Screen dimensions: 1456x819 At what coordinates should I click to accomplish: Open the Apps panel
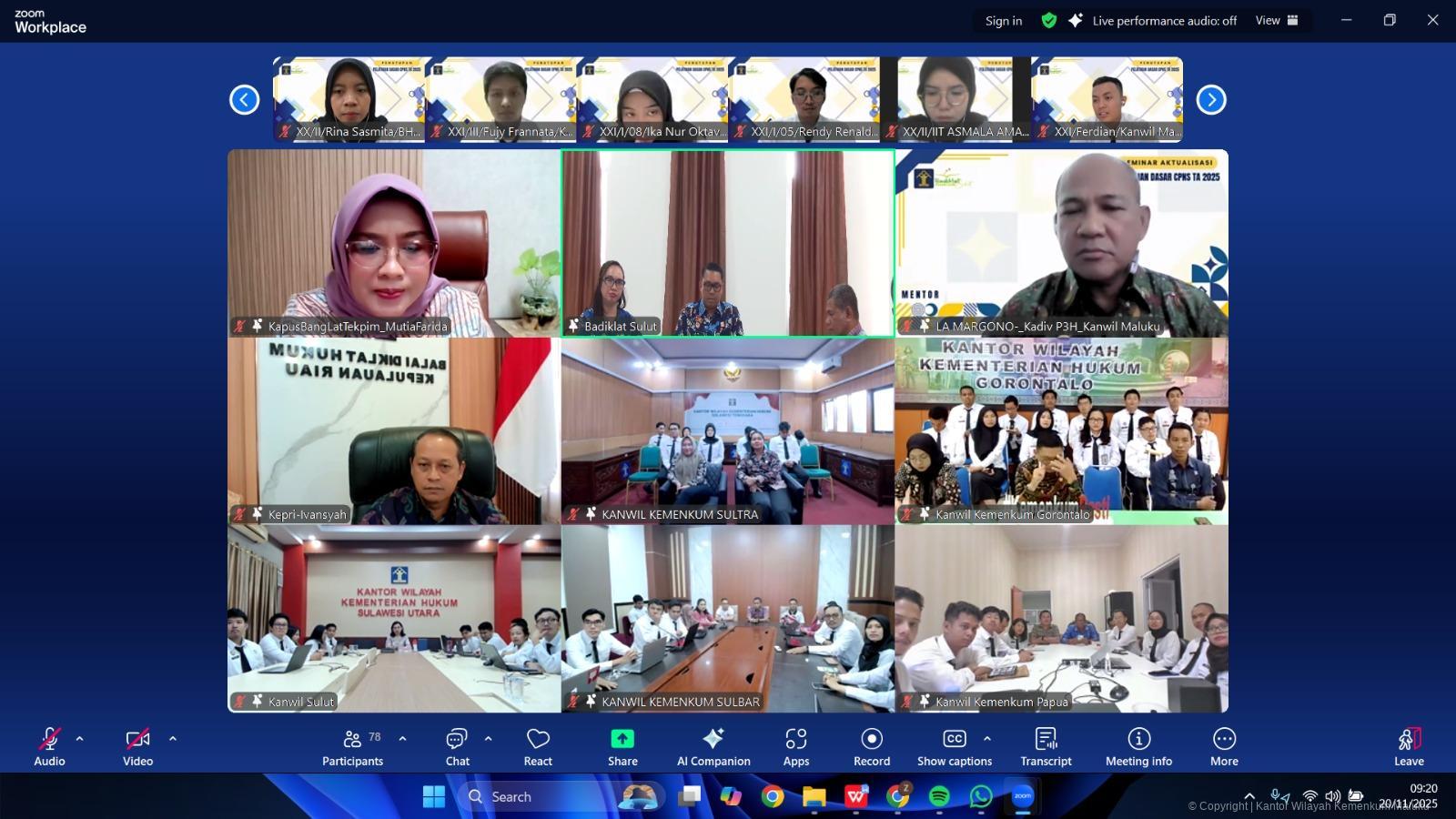(796, 746)
